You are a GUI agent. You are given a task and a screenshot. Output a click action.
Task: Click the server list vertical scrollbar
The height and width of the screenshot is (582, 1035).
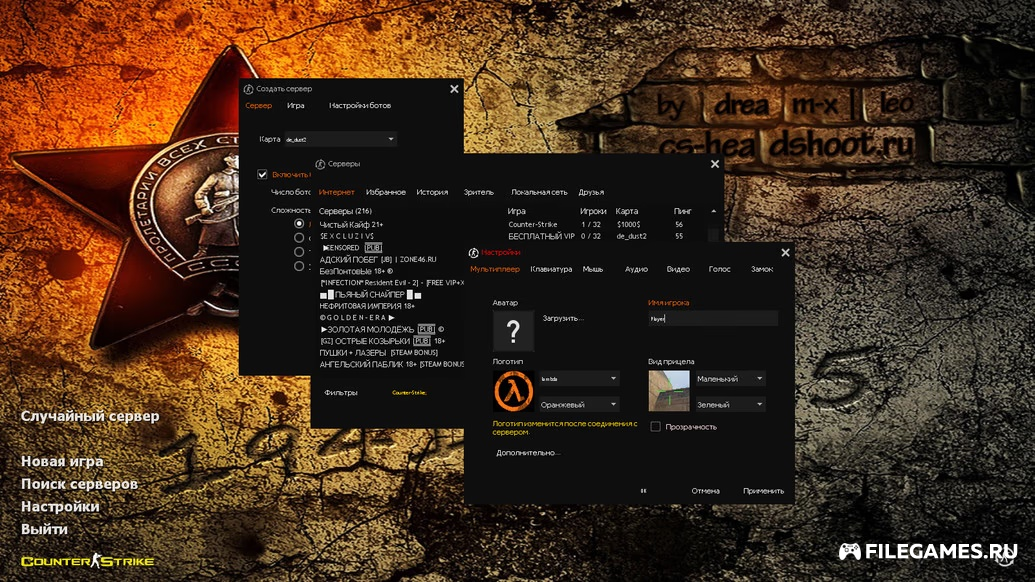tap(714, 236)
